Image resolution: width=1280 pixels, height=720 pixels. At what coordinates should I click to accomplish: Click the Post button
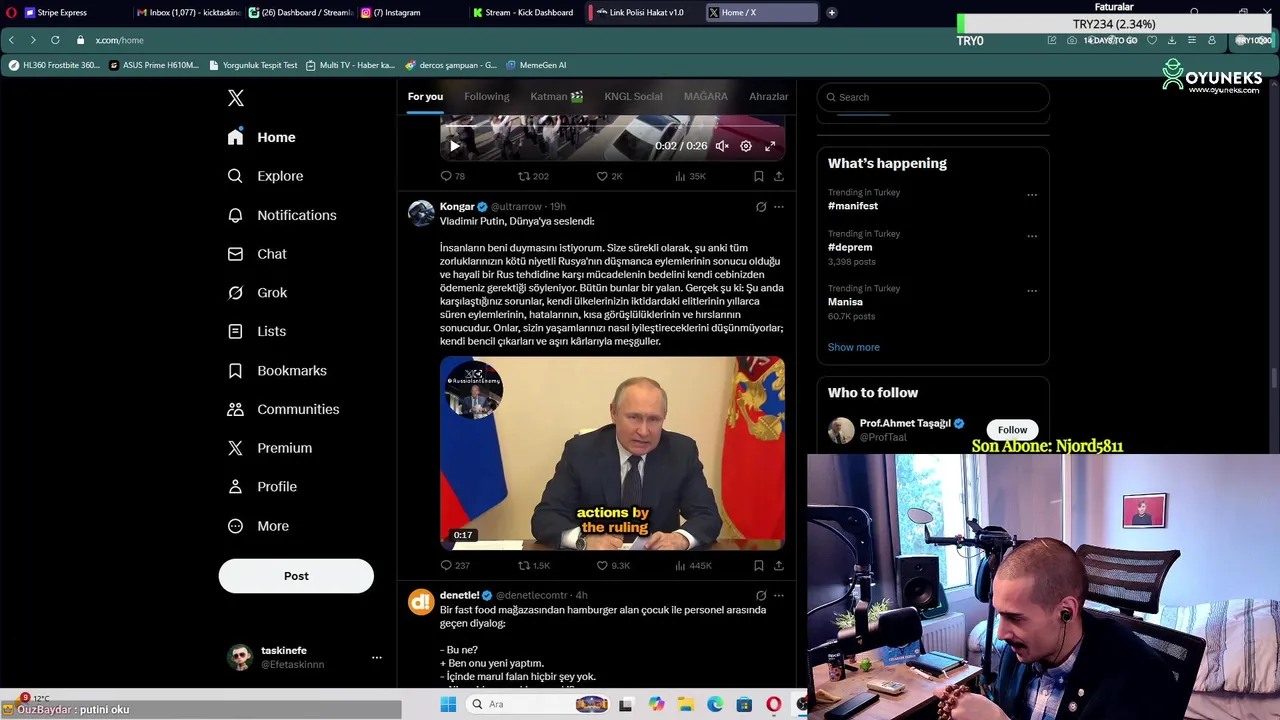(x=296, y=576)
